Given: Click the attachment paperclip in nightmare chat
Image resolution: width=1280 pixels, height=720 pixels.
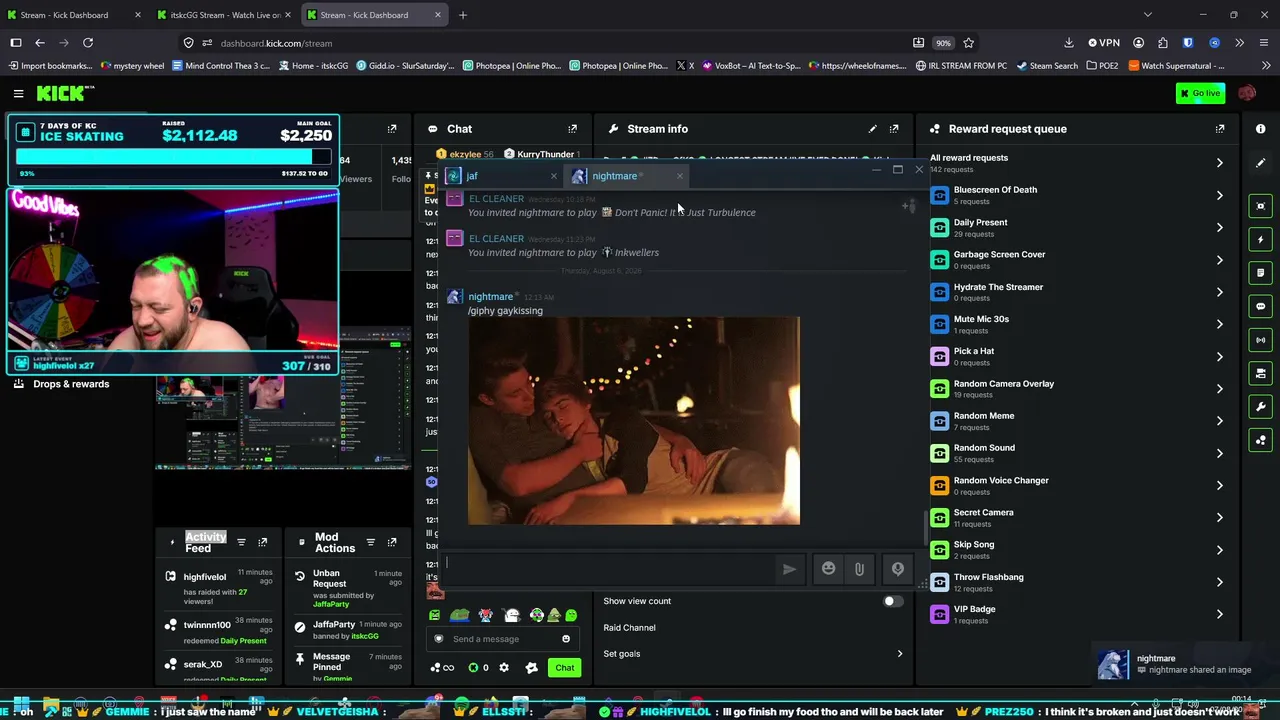Looking at the screenshot, I should click(859, 569).
